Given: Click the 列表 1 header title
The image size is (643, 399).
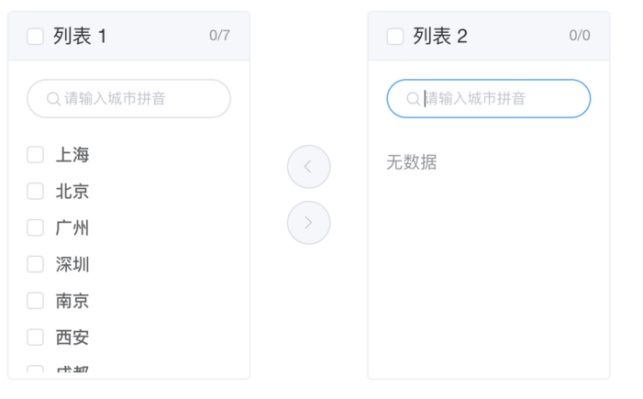Looking at the screenshot, I should click(x=80, y=36).
